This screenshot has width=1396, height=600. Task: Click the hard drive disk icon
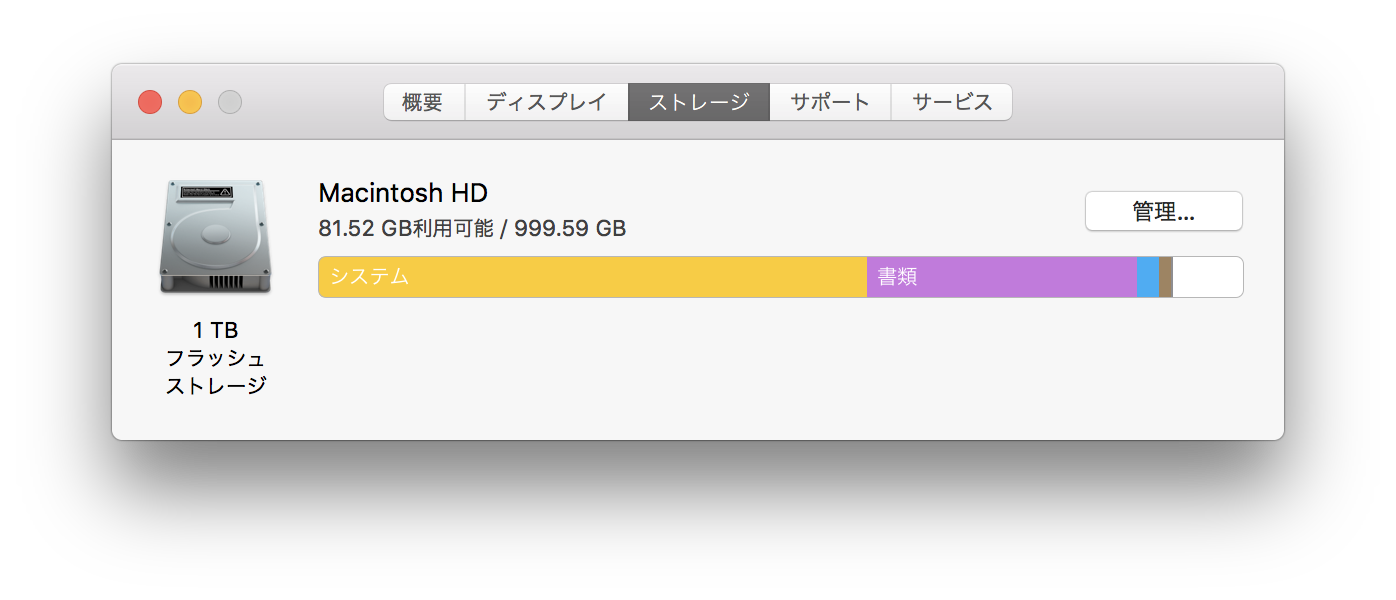pyautogui.click(x=215, y=236)
